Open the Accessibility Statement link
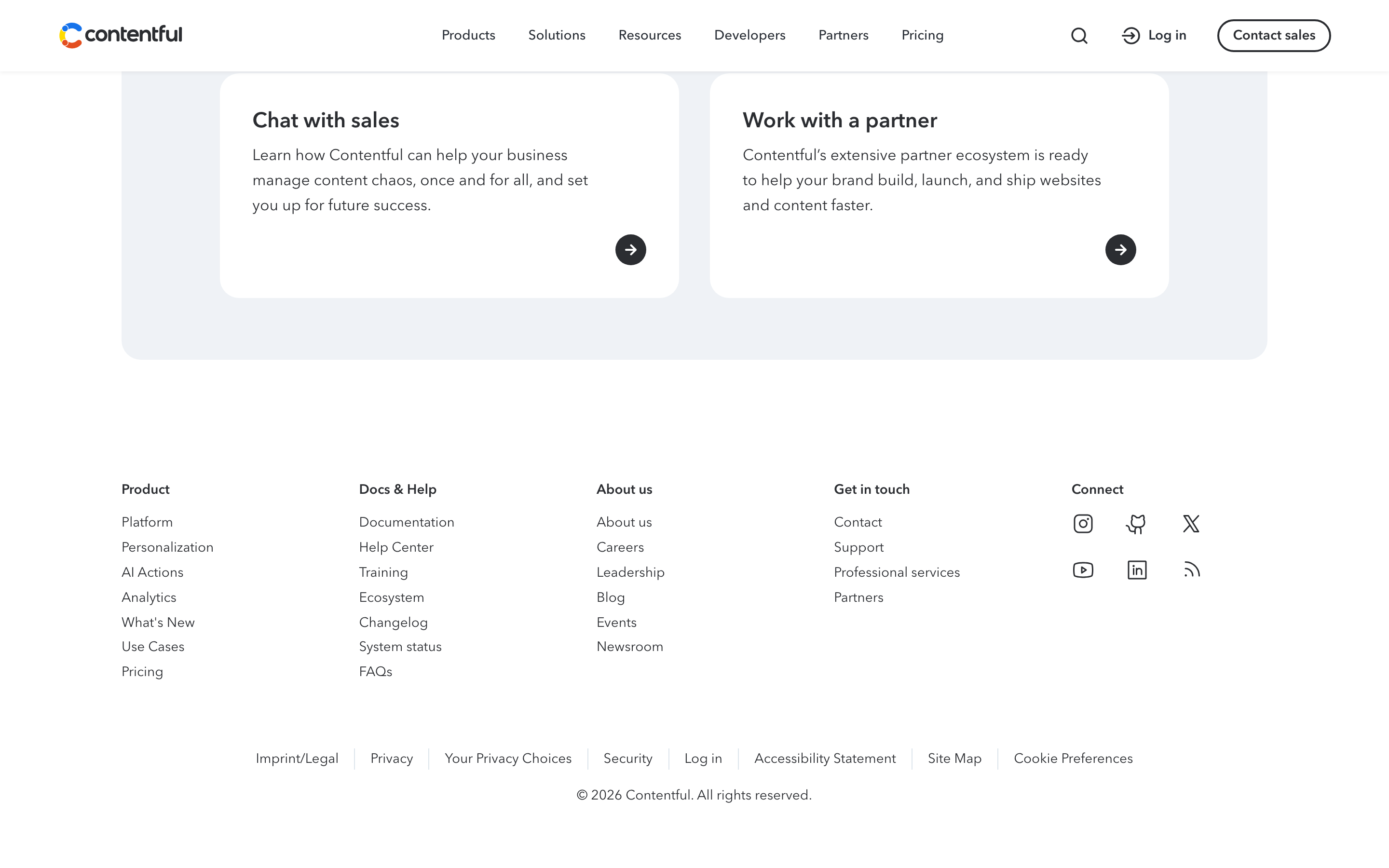 tap(825, 759)
